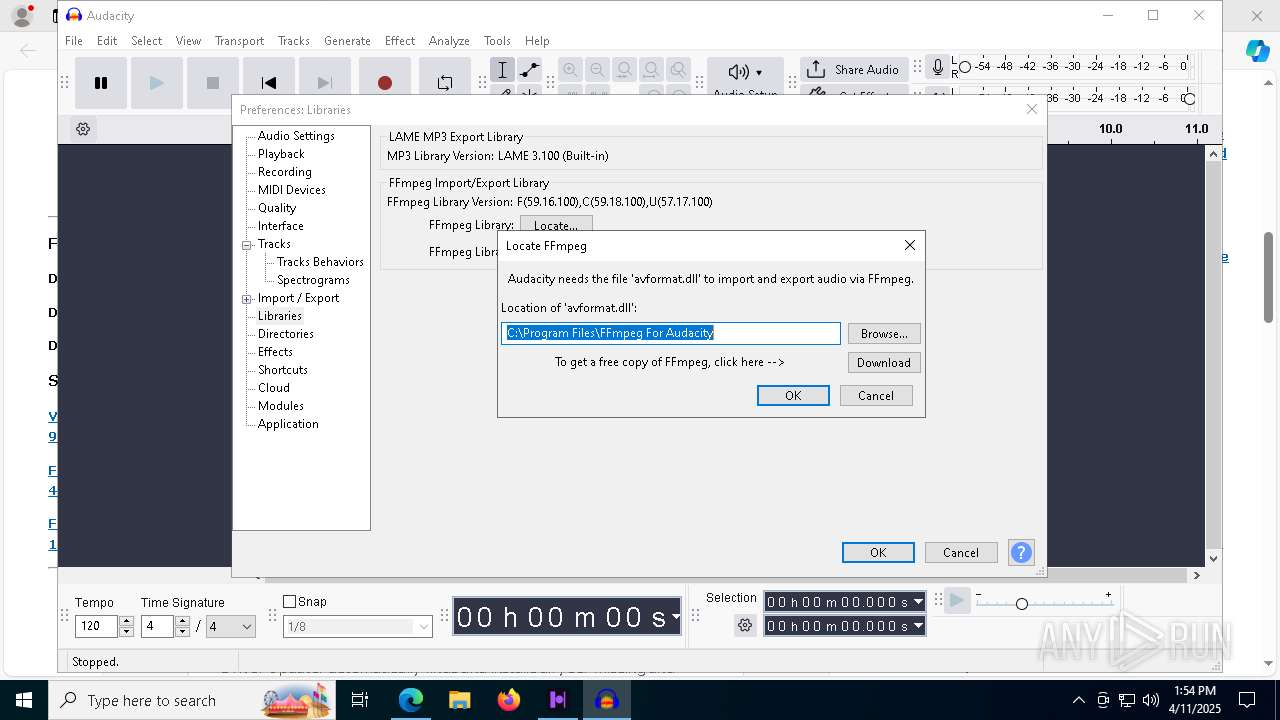Select Audio Settings in preferences tree
The width and height of the screenshot is (1280, 720).
point(296,136)
